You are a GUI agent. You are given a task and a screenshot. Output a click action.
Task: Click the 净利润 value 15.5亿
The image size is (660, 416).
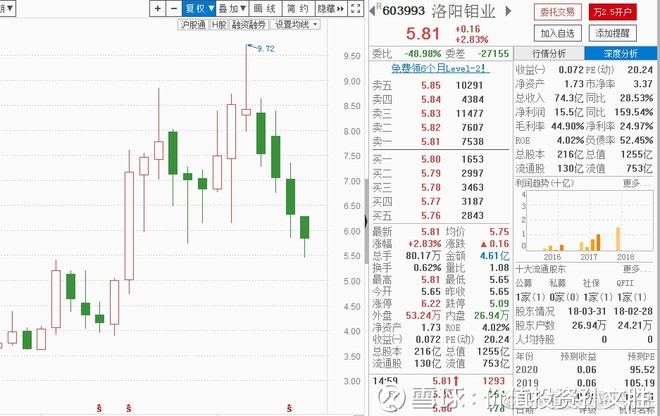coord(569,112)
